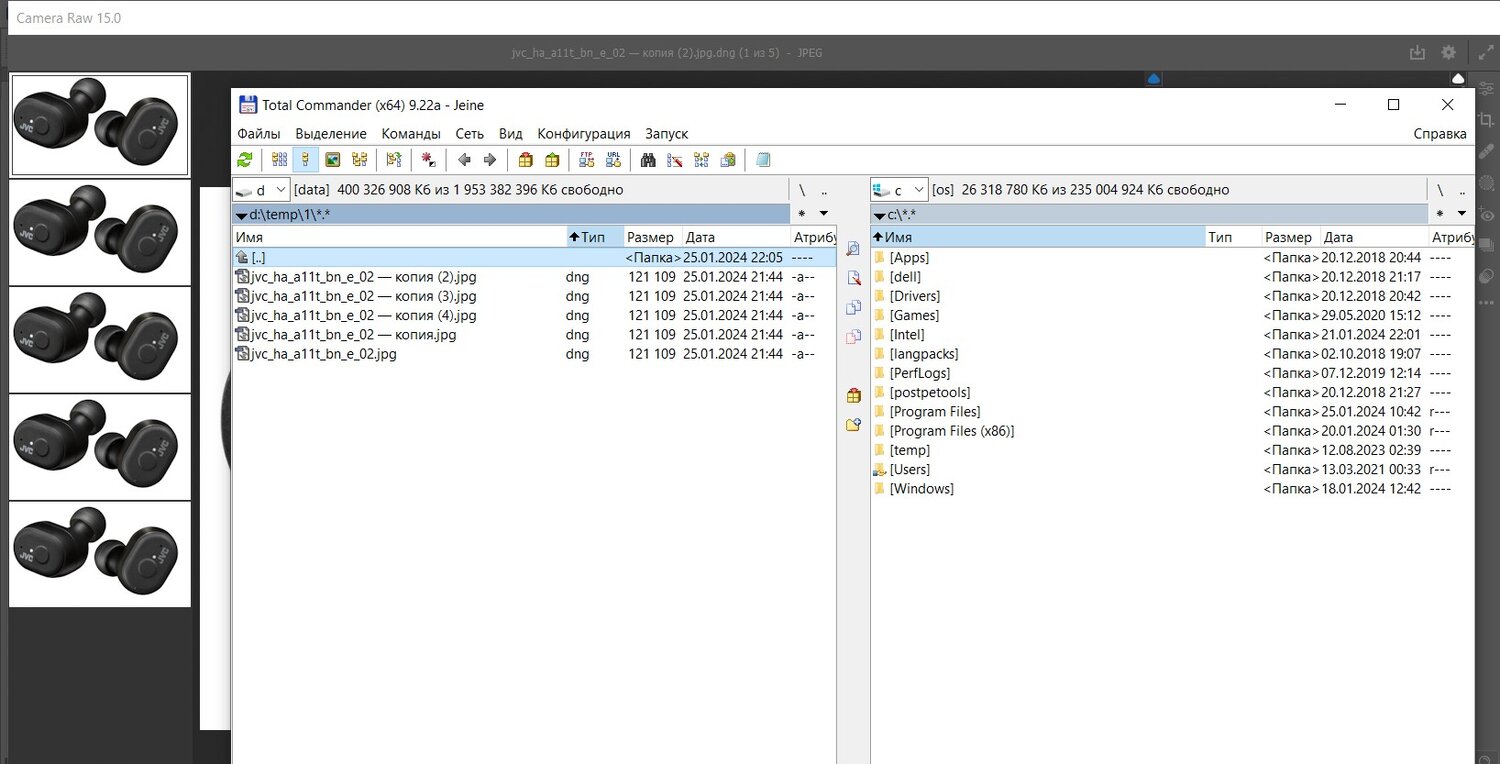The image size is (1500, 764).
Task: Open the Файлы menu
Action: pyautogui.click(x=258, y=134)
